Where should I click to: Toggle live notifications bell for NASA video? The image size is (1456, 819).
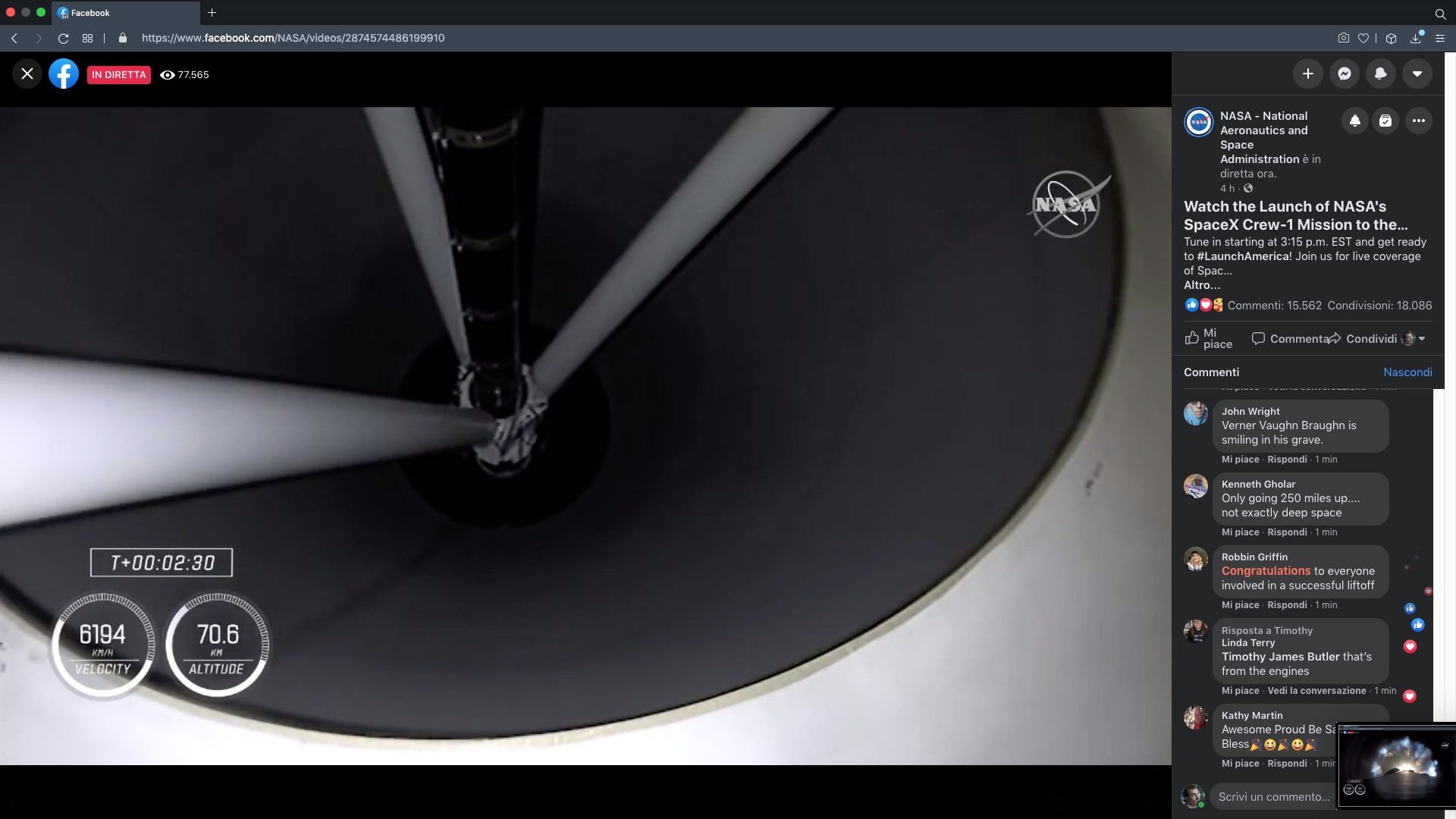point(1354,121)
